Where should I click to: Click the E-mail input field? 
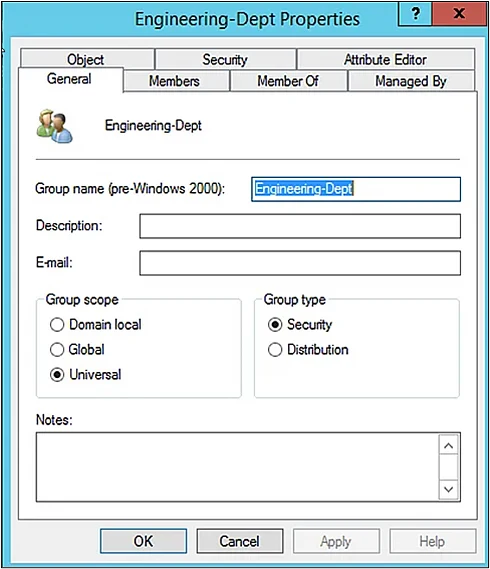[x=300, y=263]
